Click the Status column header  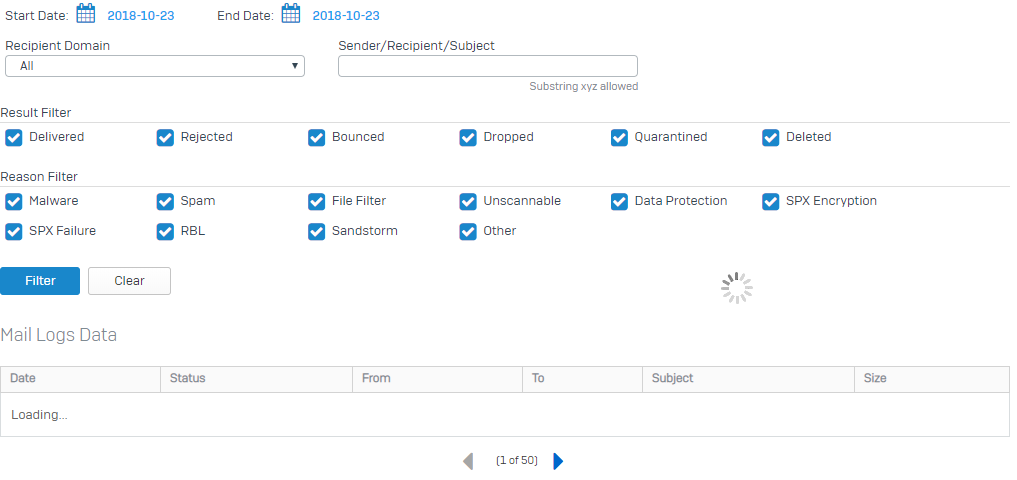(256, 379)
